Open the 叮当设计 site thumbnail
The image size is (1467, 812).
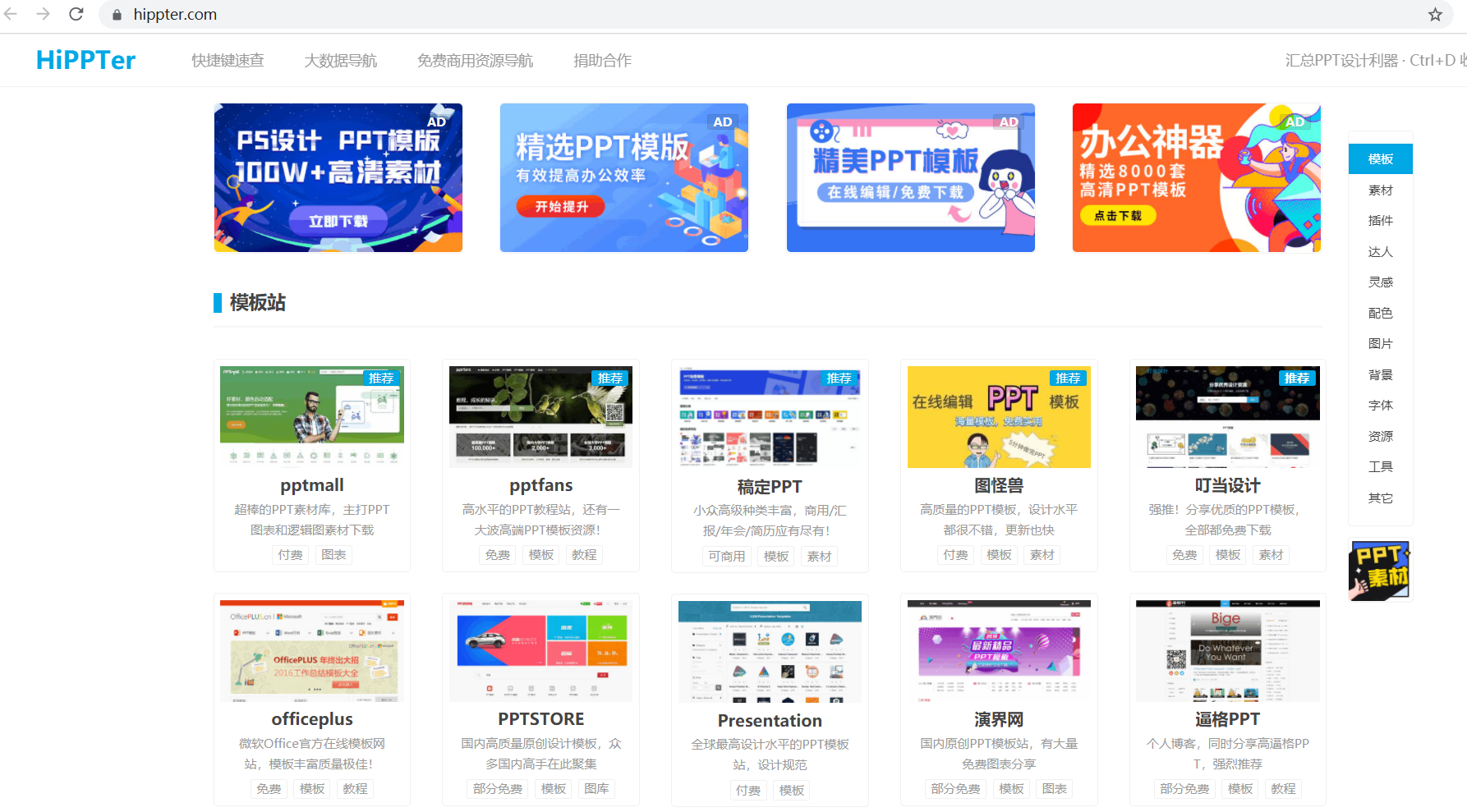[1228, 417]
